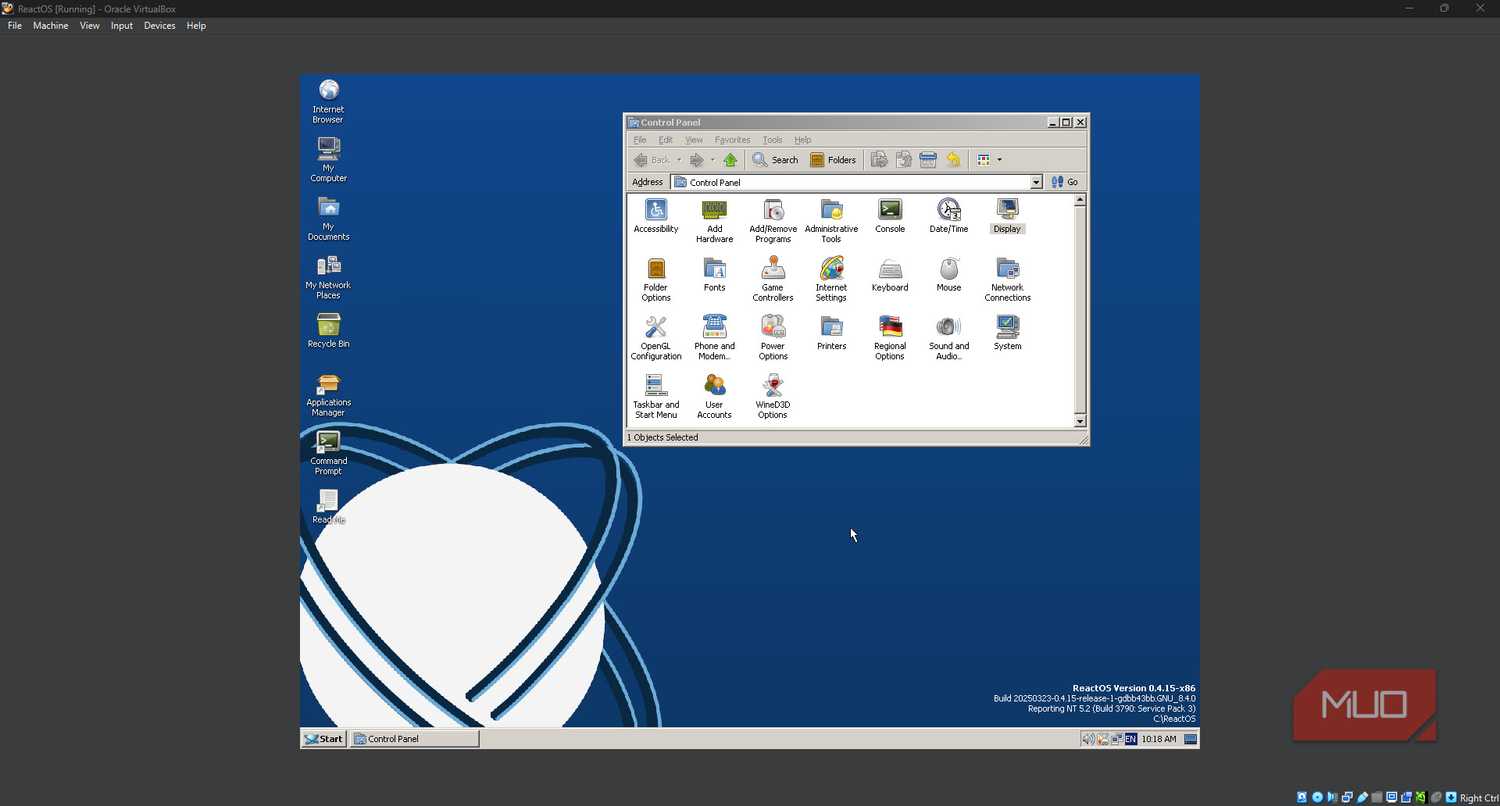1500x806 pixels.
Task: Open User Accounts
Action: (714, 397)
